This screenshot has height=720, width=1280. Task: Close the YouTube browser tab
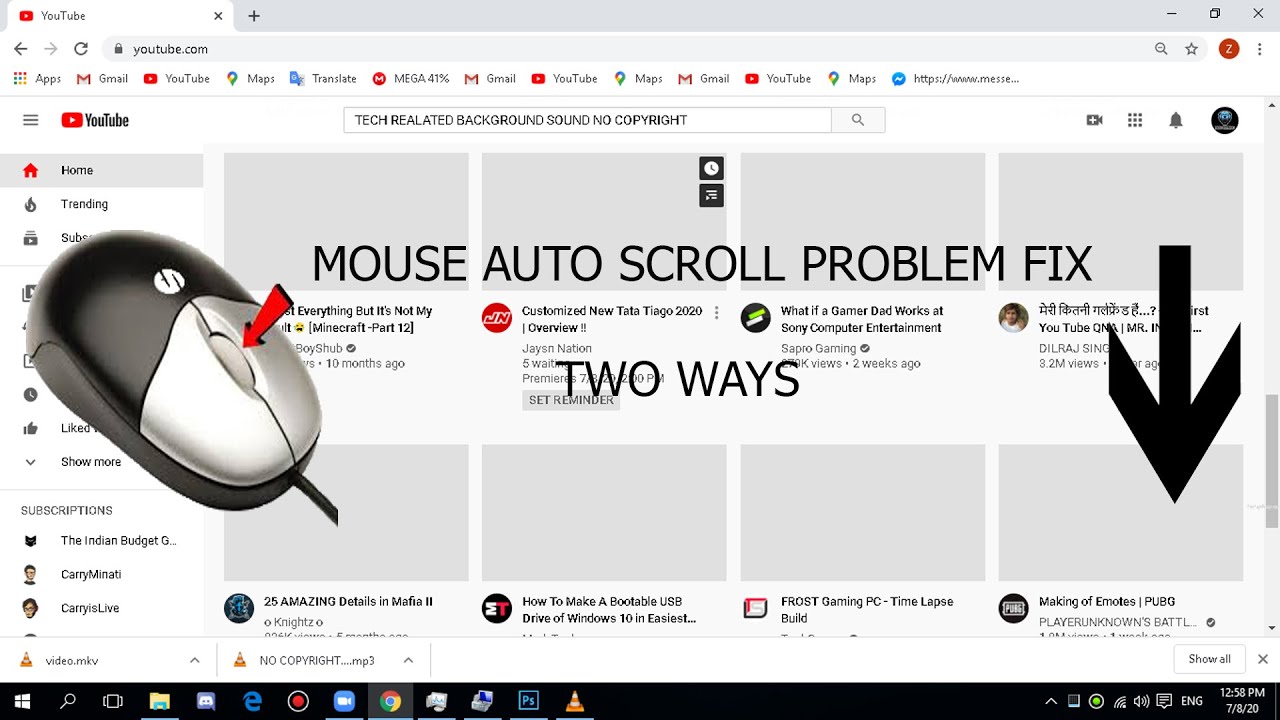click(x=219, y=16)
